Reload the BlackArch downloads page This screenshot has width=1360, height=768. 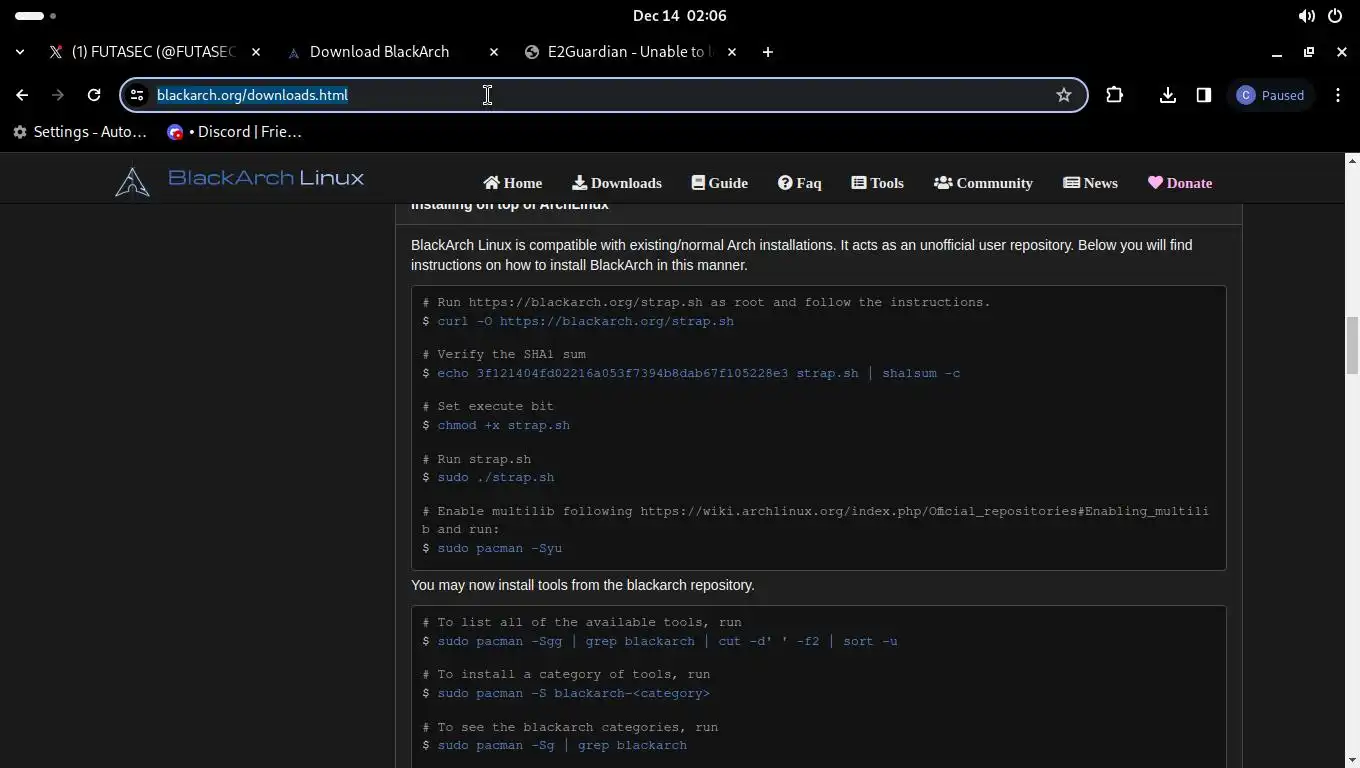tap(94, 95)
